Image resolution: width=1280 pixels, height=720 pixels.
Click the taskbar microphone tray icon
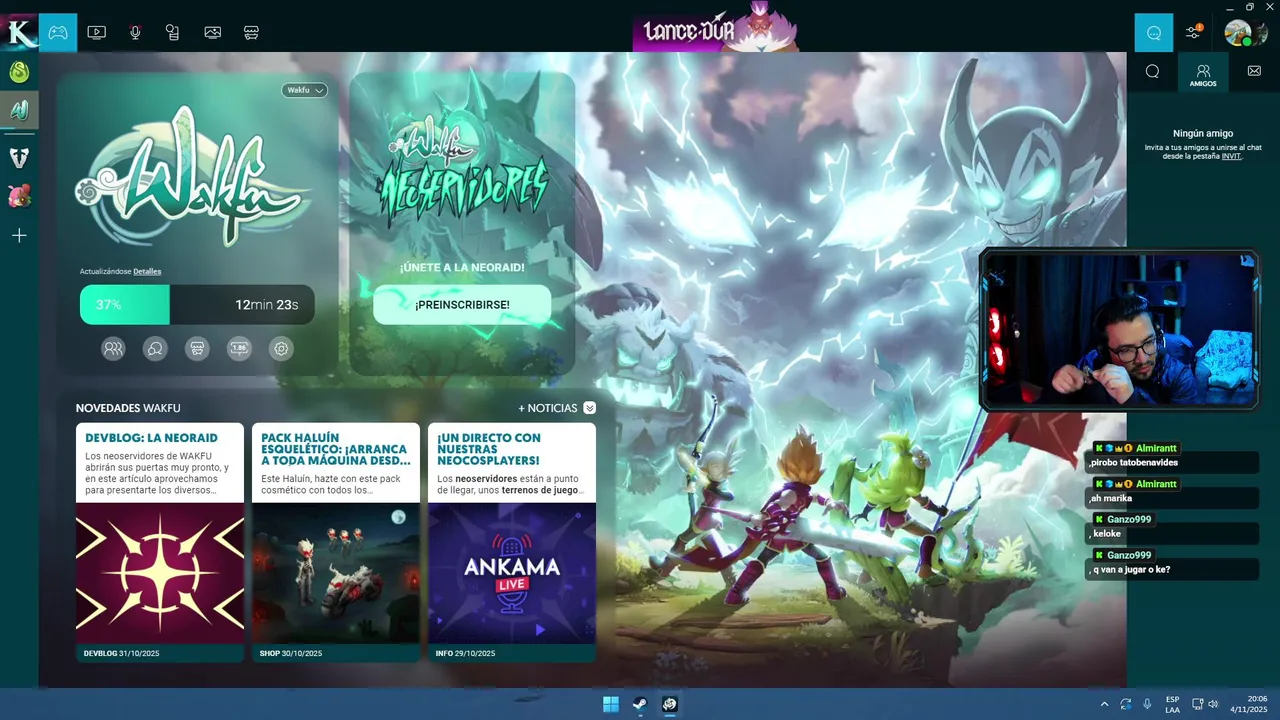tap(1147, 704)
